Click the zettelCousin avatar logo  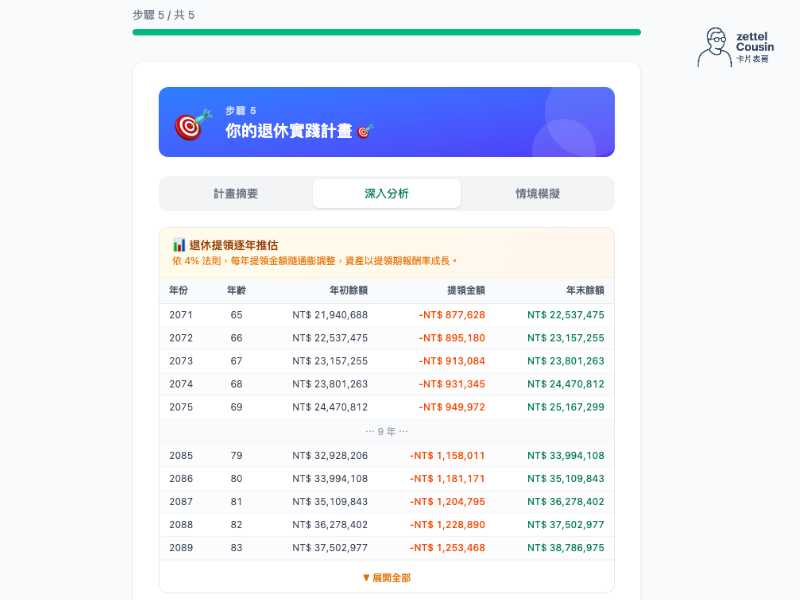coord(716,40)
